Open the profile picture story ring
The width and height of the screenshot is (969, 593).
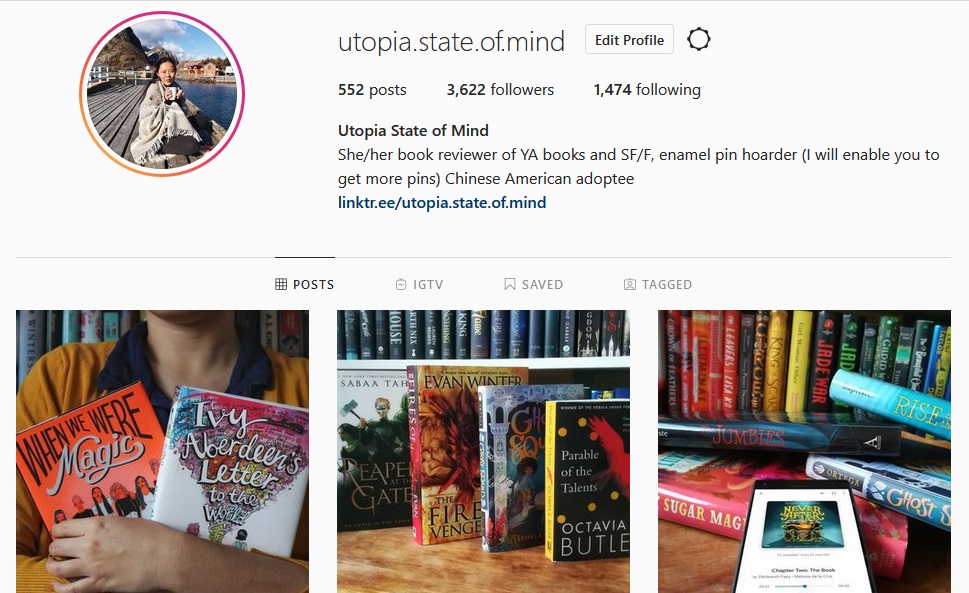tap(162, 94)
